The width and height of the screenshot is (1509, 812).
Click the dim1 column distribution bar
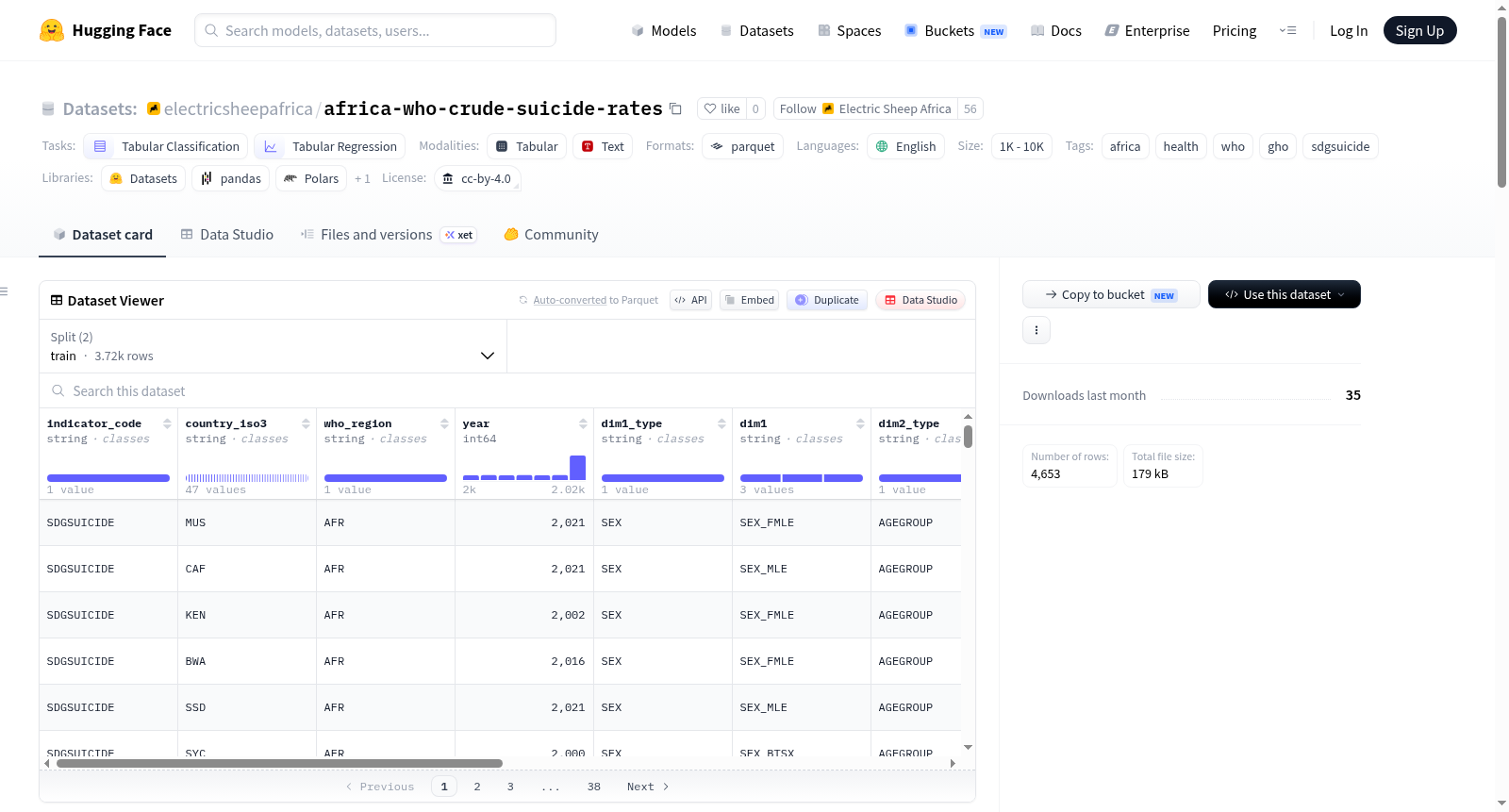[802, 478]
